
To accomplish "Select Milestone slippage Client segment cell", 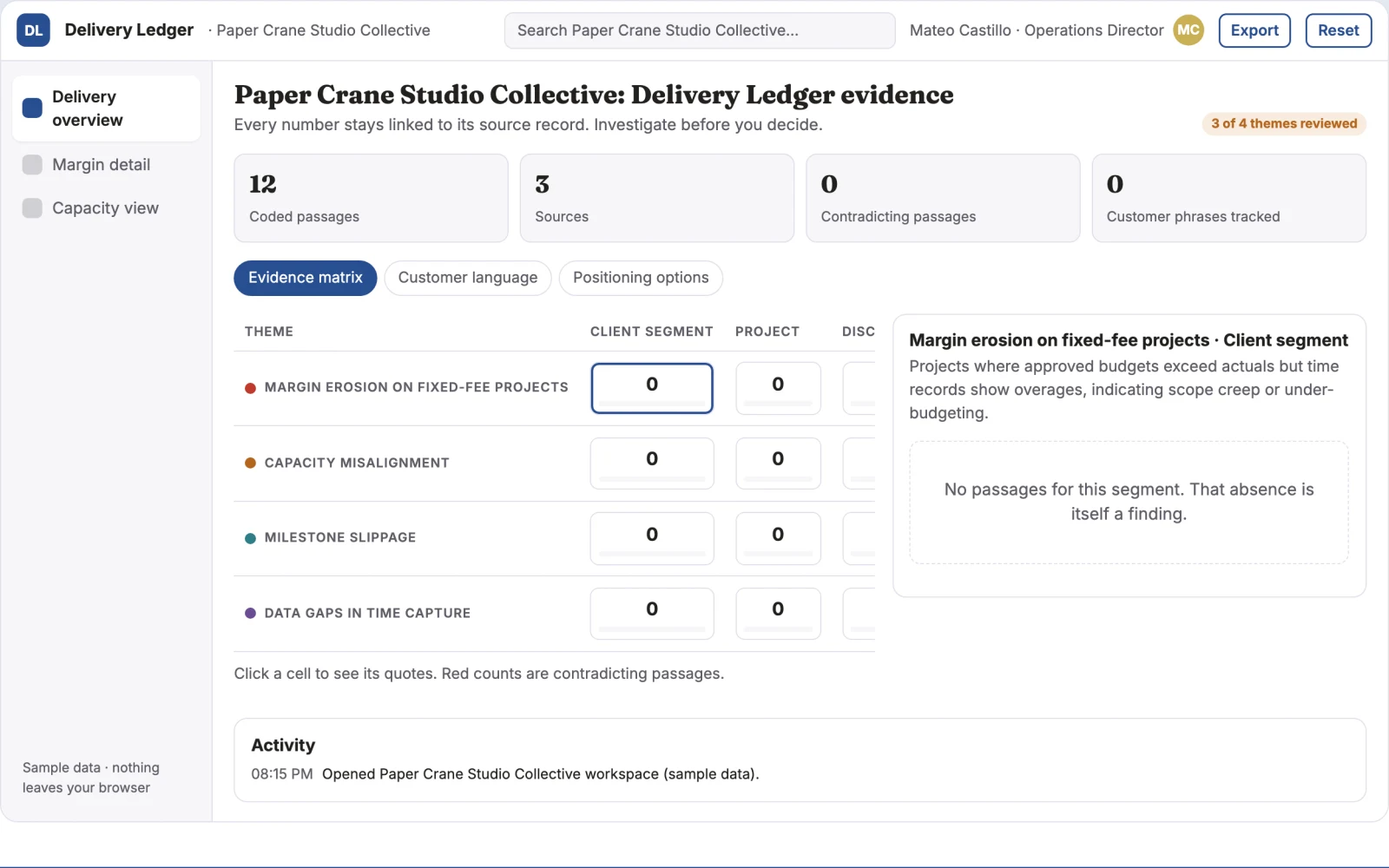I will (x=652, y=538).
